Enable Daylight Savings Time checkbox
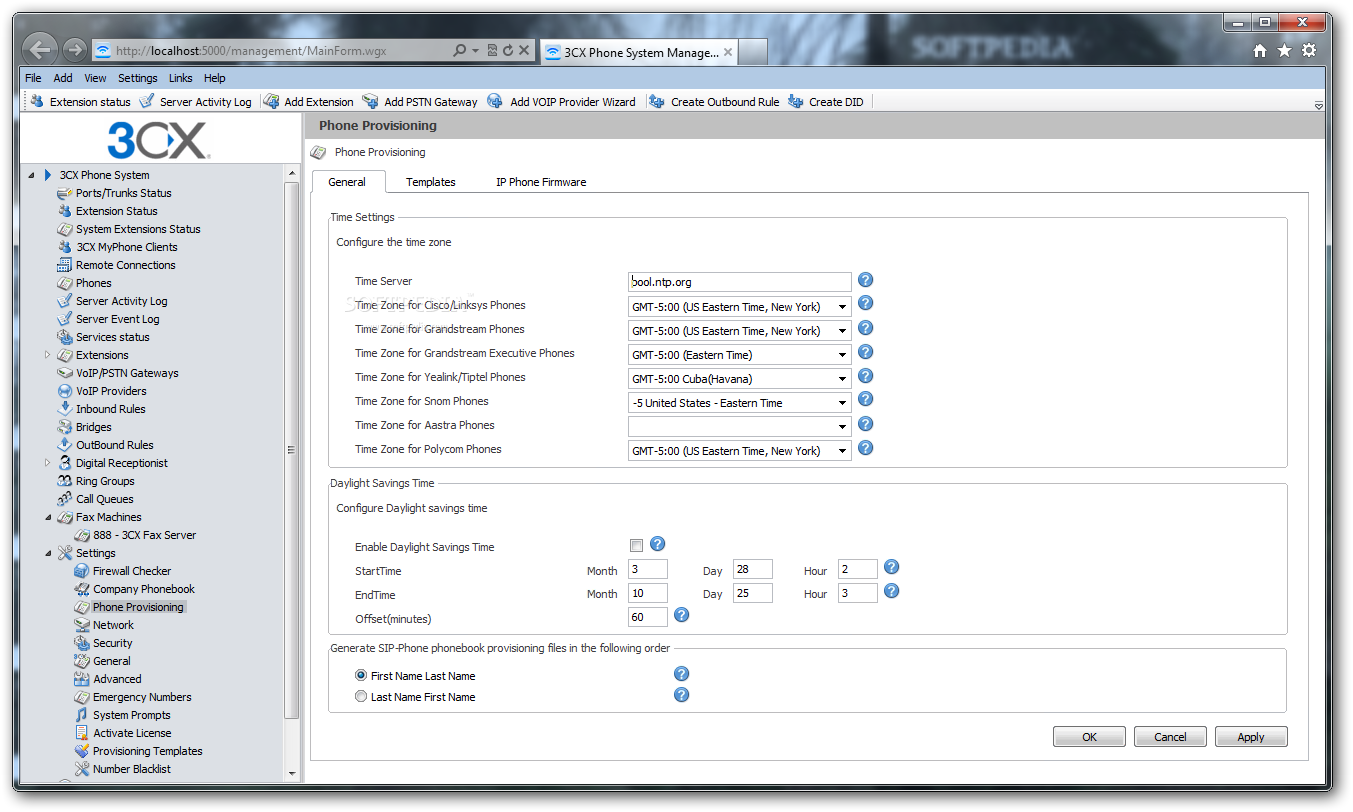Image resolution: width=1353 pixels, height=812 pixels. pyautogui.click(x=636, y=546)
